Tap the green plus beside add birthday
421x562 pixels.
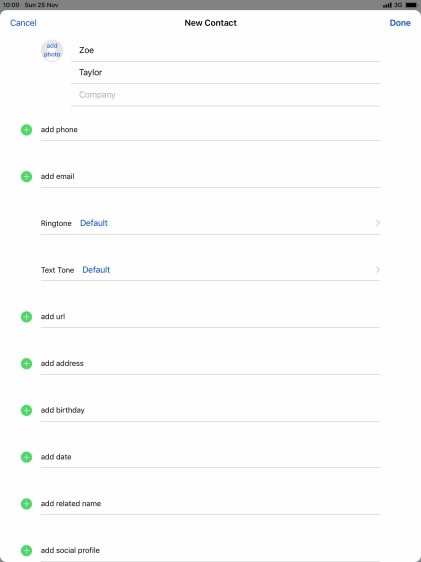26,410
